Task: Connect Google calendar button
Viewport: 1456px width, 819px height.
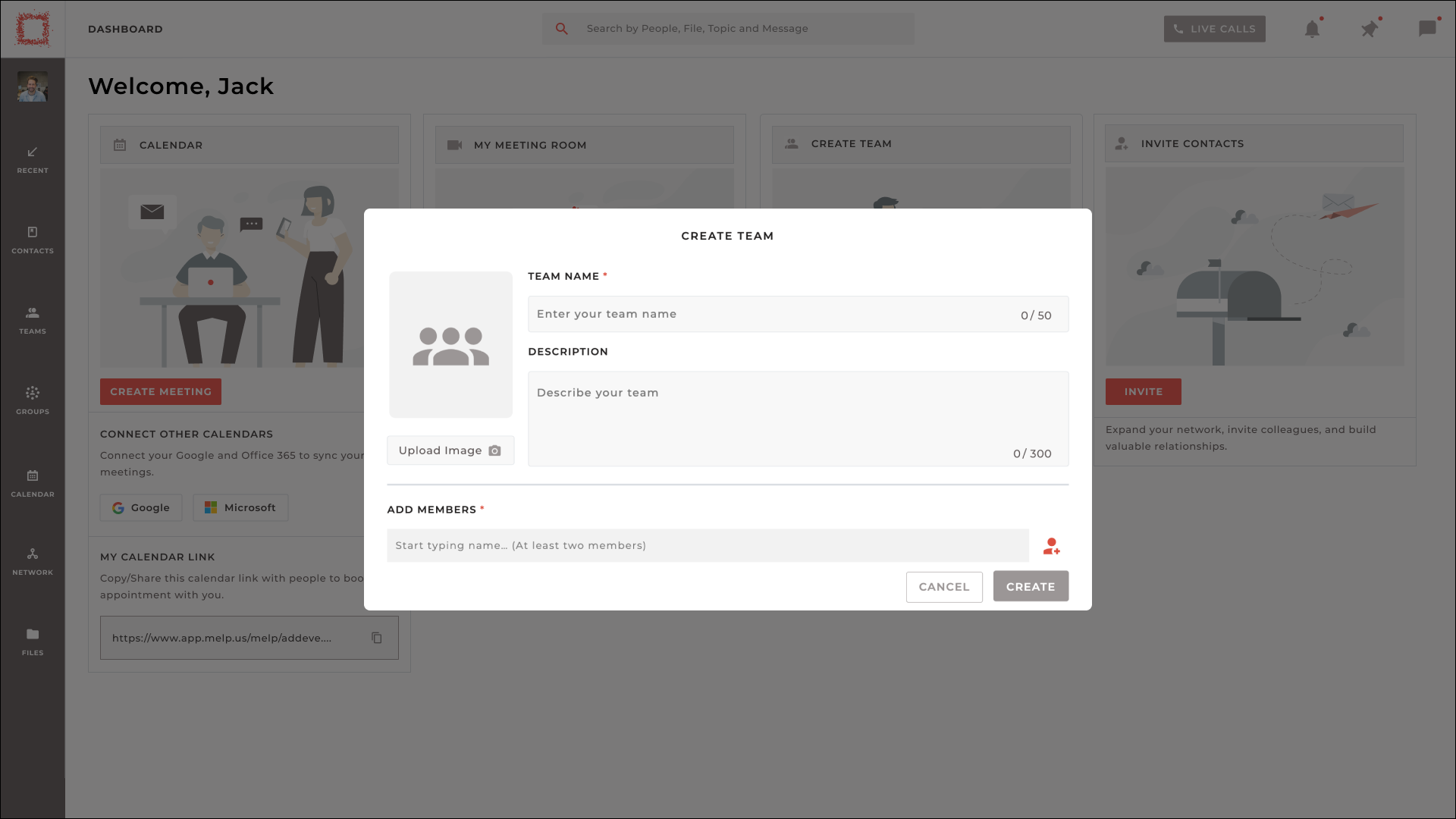Action: pyautogui.click(x=141, y=507)
